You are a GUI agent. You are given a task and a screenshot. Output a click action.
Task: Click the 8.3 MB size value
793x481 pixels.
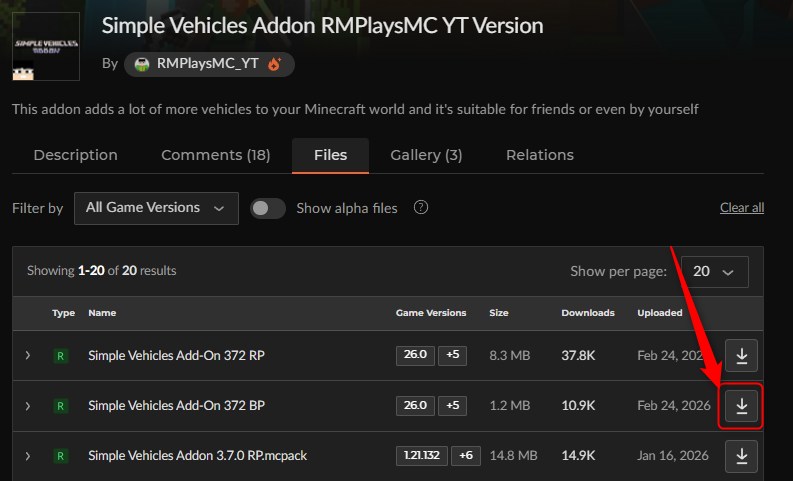tap(510, 356)
